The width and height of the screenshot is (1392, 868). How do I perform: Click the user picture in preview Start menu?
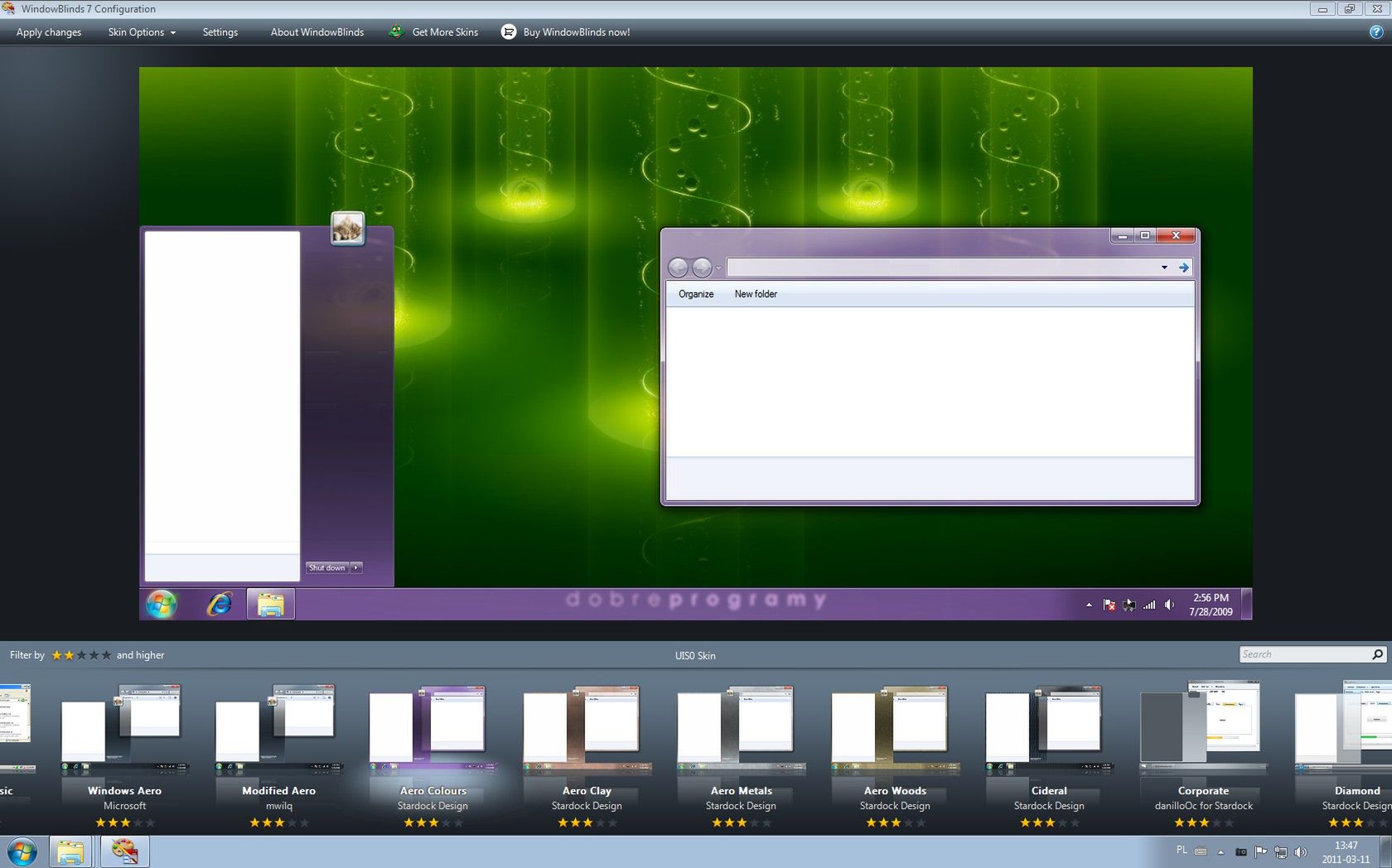[347, 228]
